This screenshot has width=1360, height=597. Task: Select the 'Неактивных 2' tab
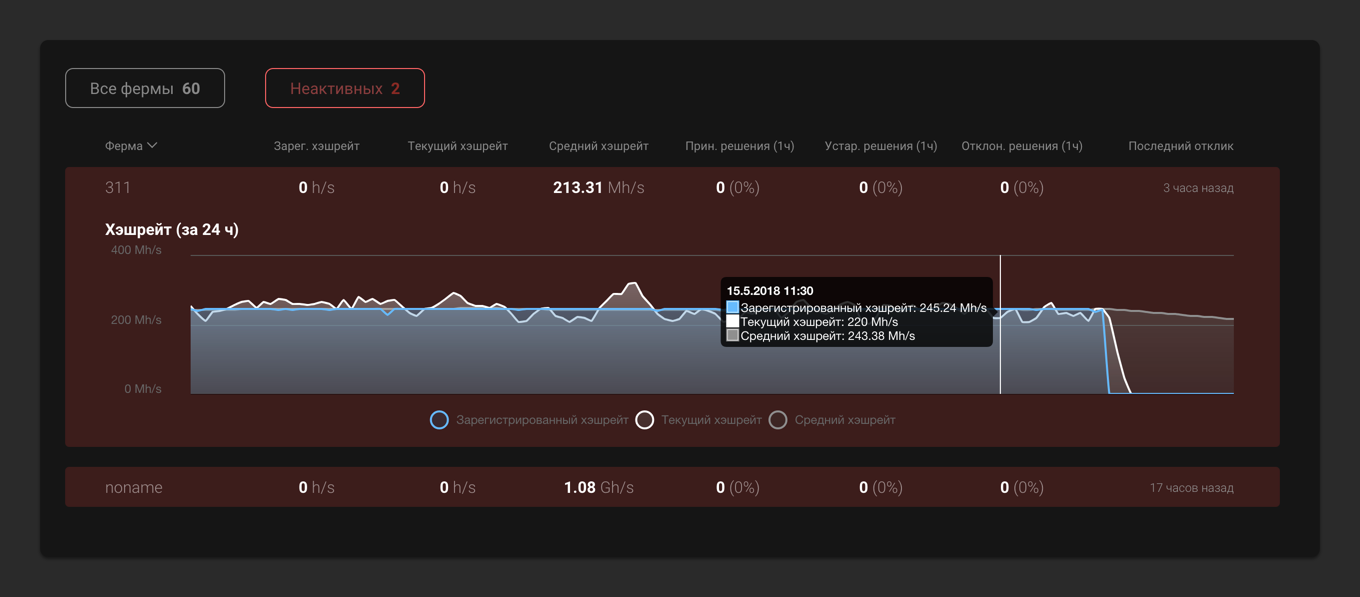[345, 88]
